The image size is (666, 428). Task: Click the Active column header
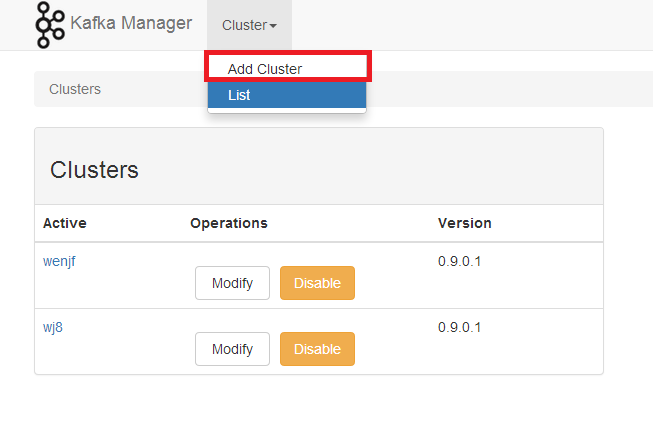click(65, 222)
